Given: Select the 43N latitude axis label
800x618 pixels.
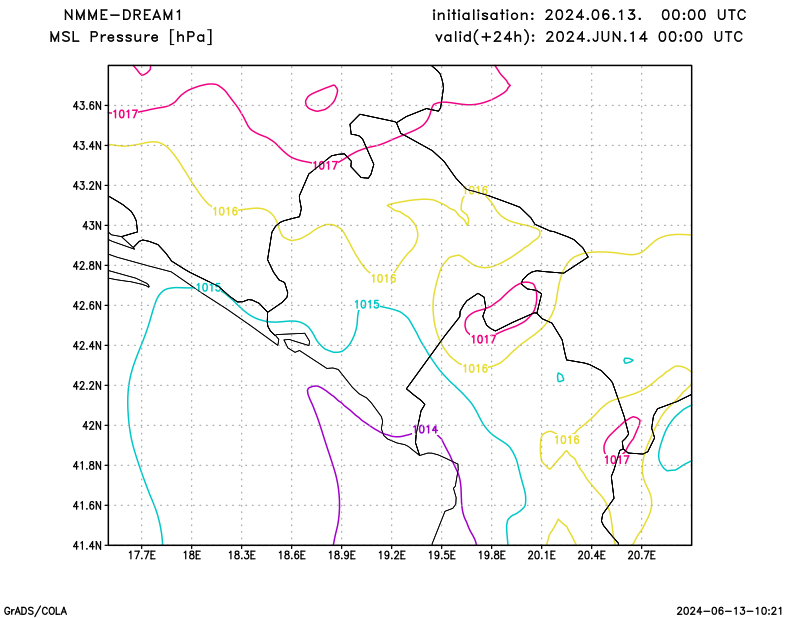Looking at the screenshot, I should [x=92, y=226].
